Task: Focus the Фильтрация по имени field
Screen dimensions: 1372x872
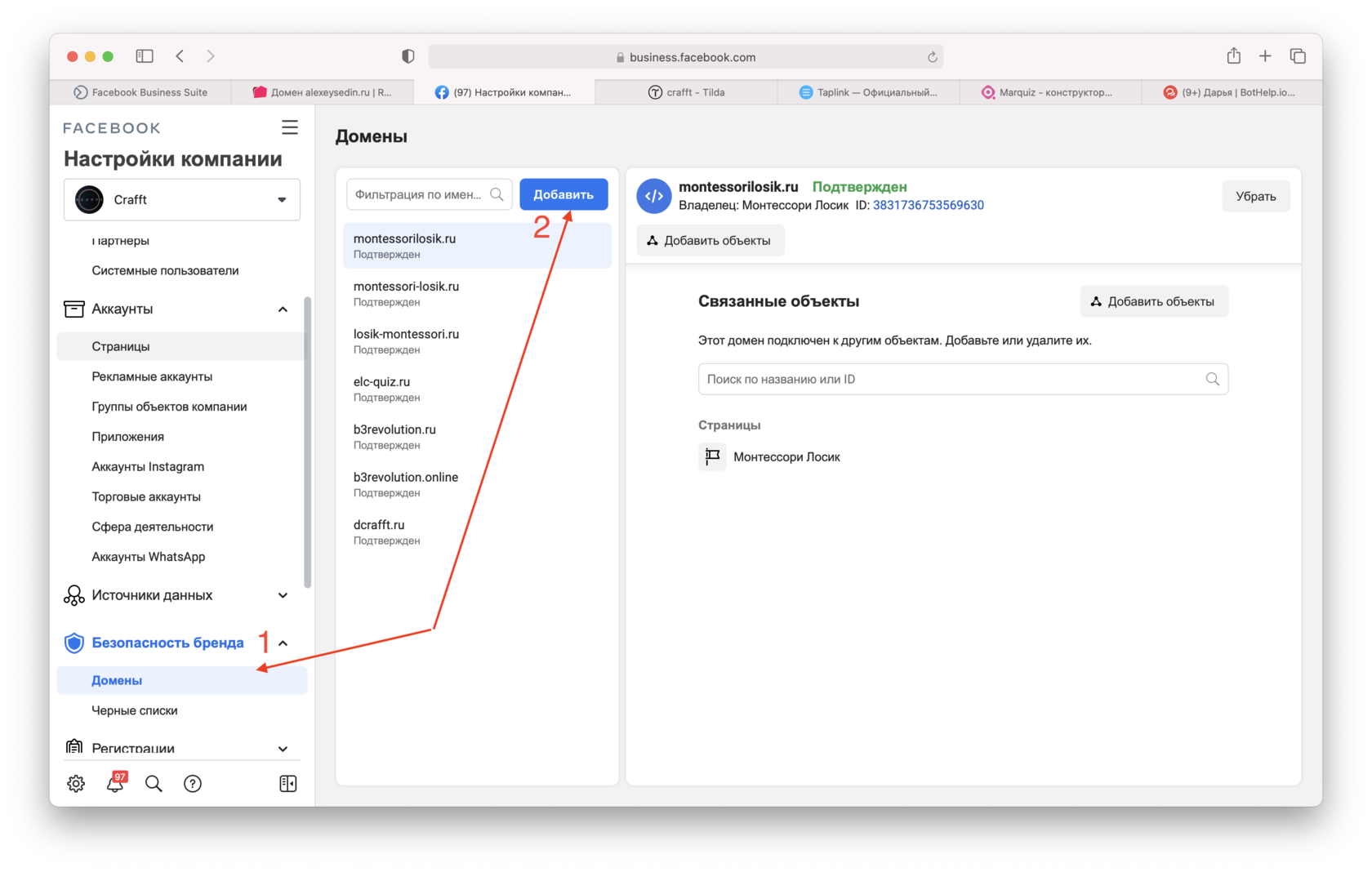Action: point(430,194)
